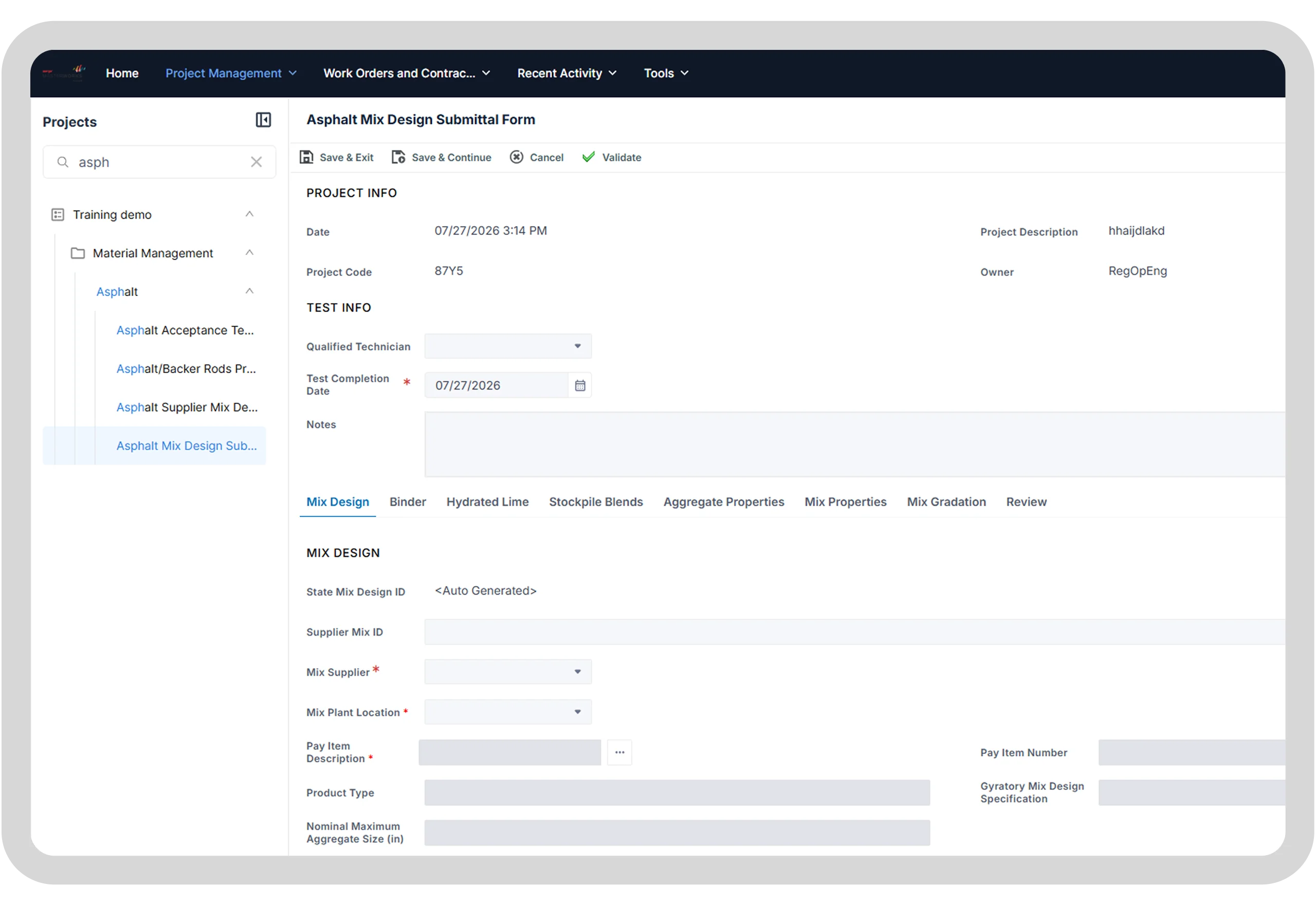
Task: Click the Save & Continue icon
Action: (x=398, y=157)
